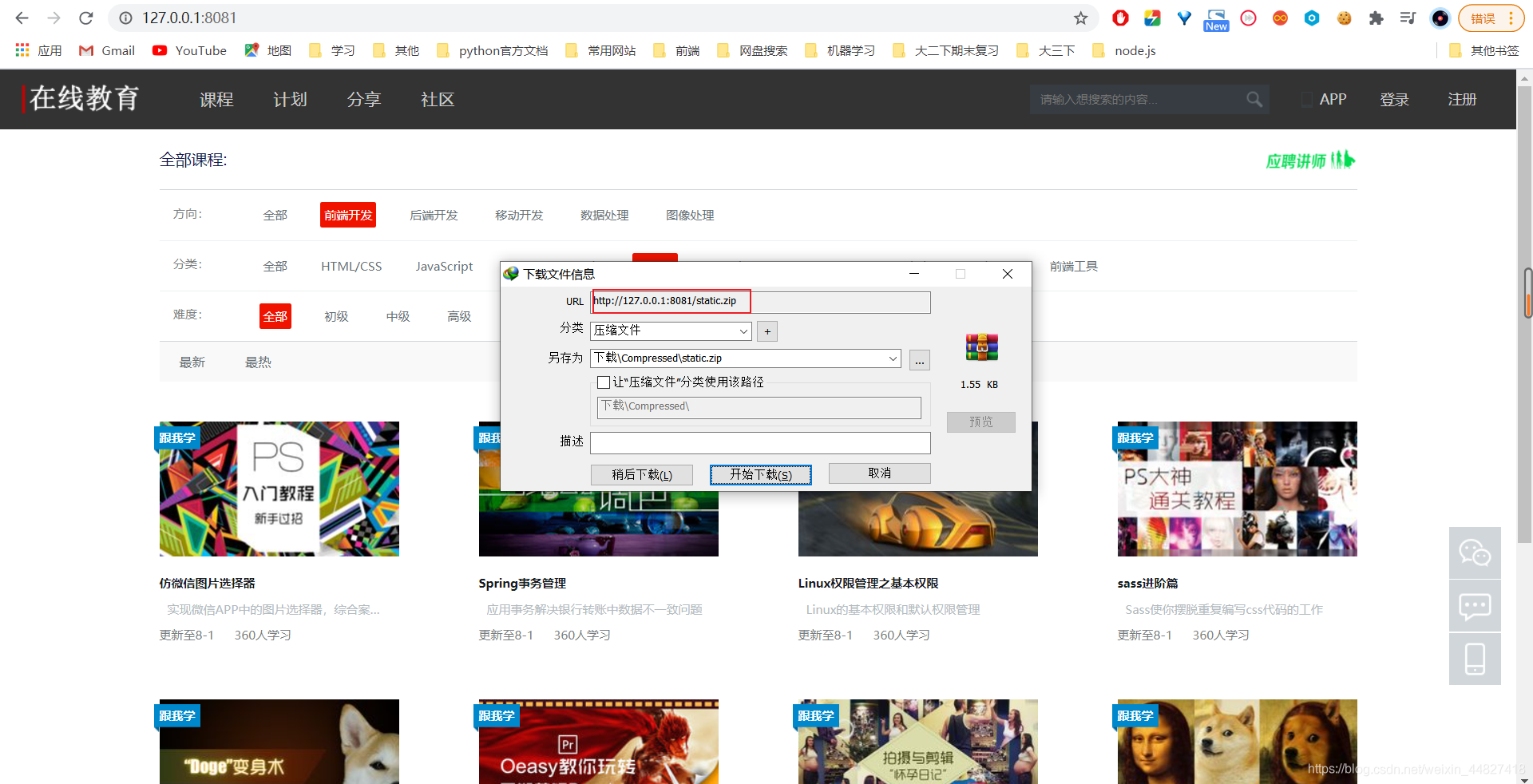Click the 取消 button in download dialog
This screenshot has height=784, width=1533.
coord(880,473)
